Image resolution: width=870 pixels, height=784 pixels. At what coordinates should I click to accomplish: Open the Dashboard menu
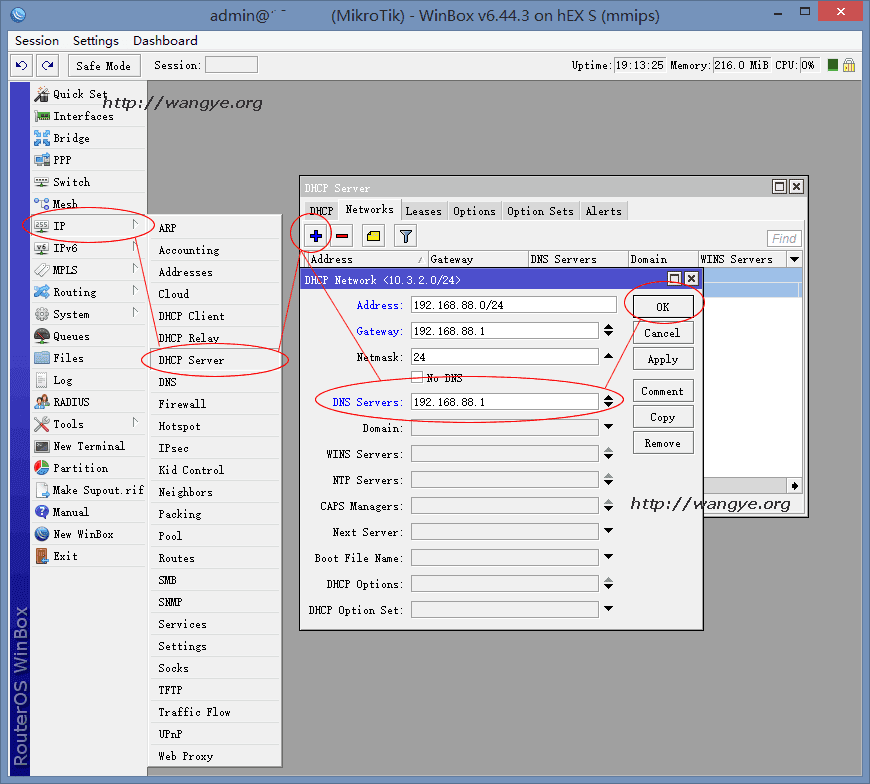point(165,41)
